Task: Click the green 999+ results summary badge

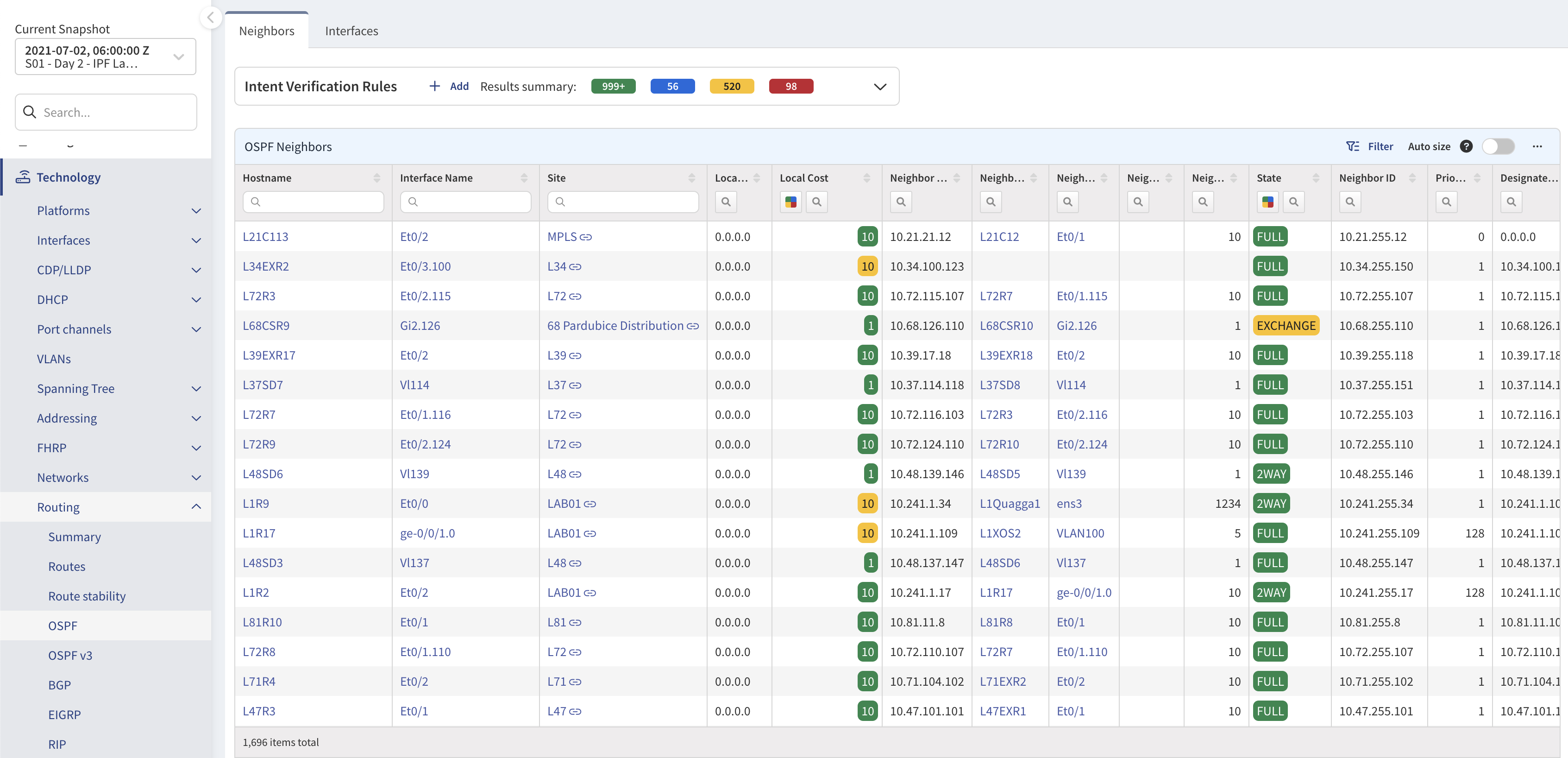Action: 613,87
